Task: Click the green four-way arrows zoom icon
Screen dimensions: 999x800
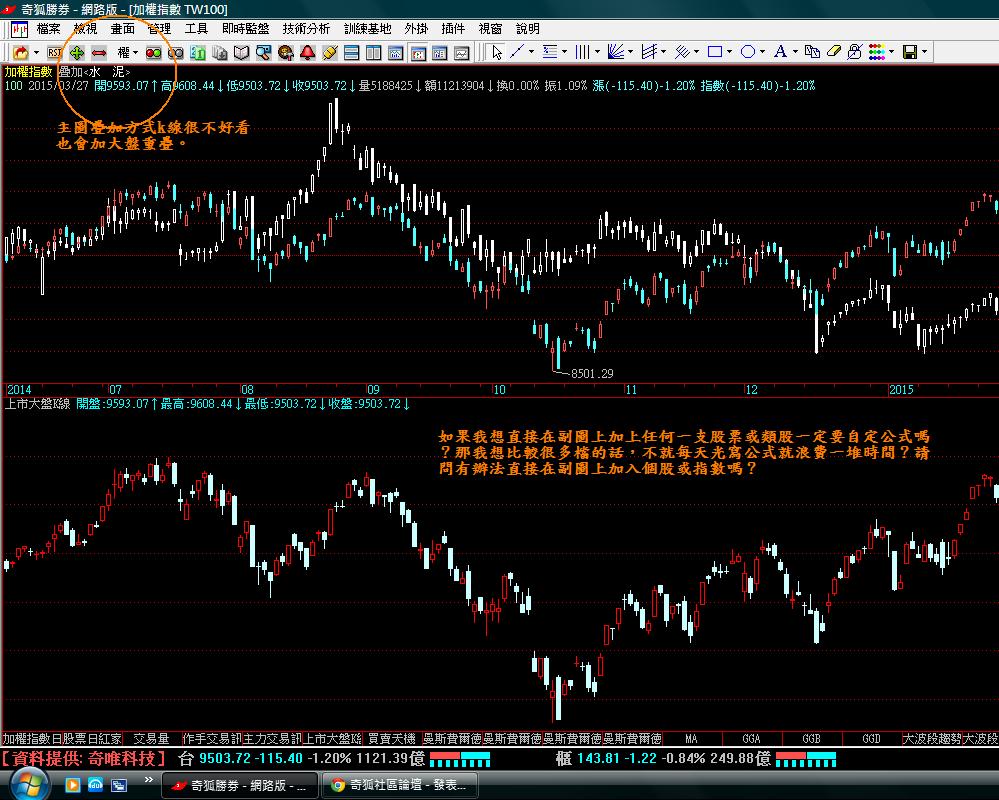Action: (77, 51)
